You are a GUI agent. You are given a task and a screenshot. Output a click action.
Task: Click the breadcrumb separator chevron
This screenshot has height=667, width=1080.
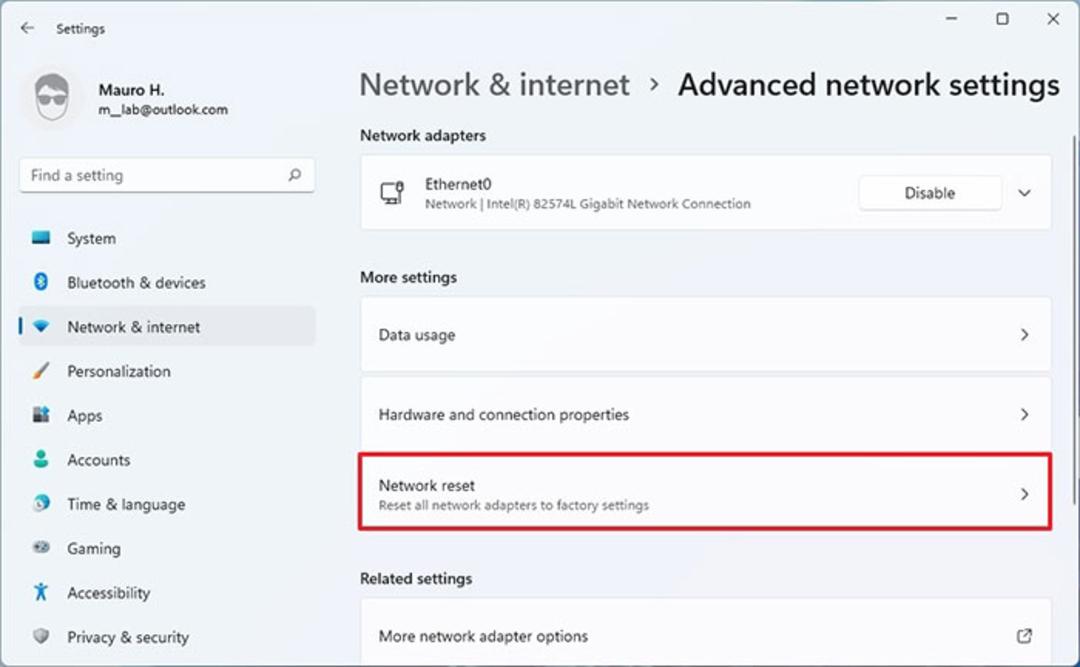pyautogui.click(x=654, y=85)
